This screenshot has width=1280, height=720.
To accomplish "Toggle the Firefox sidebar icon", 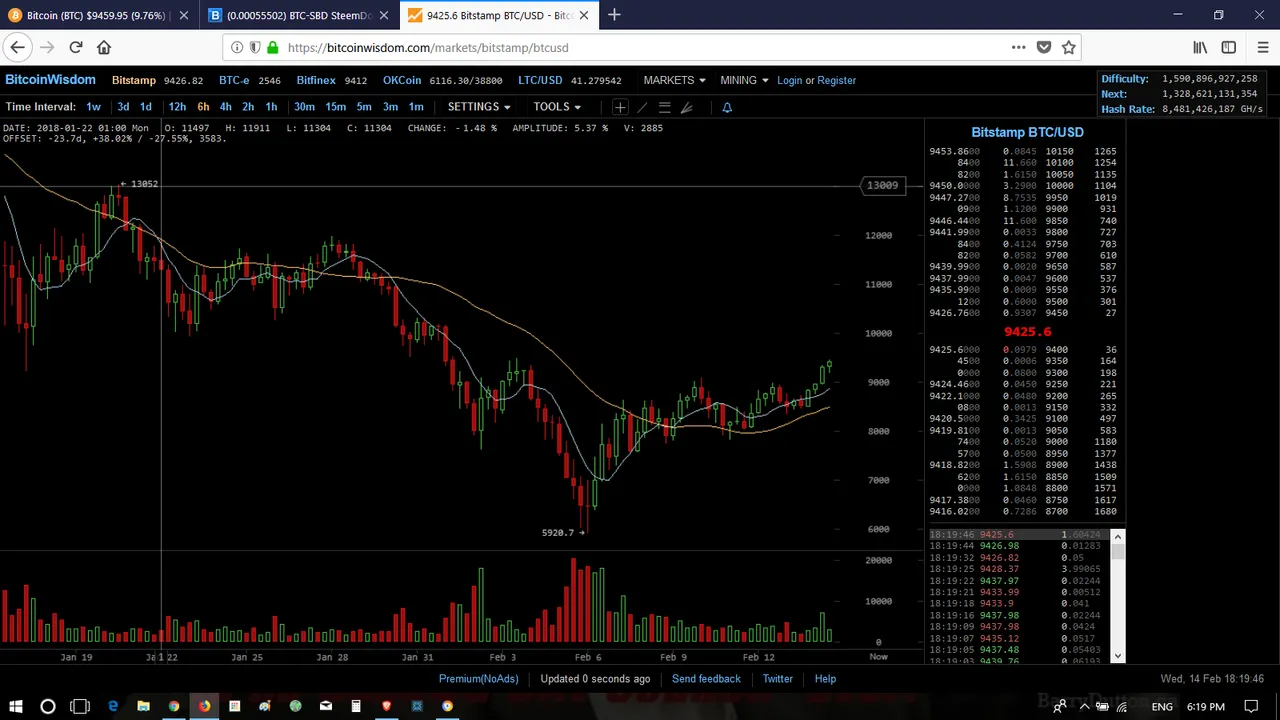I will click(1229, 47).
